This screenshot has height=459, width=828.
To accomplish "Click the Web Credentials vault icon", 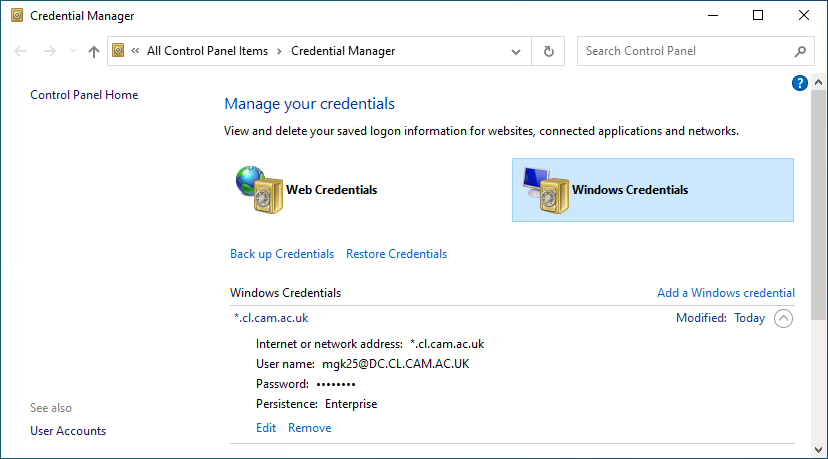I will 259,189.
